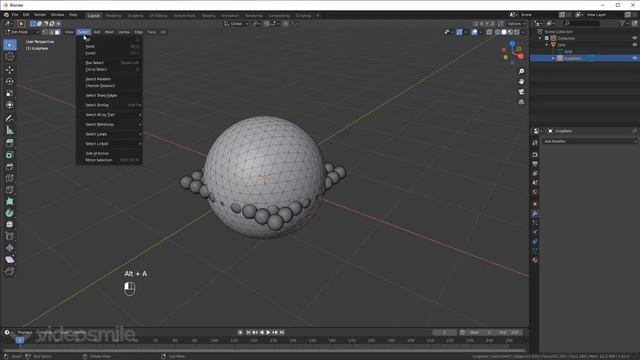Select the Measure tool

click(10, 130)
